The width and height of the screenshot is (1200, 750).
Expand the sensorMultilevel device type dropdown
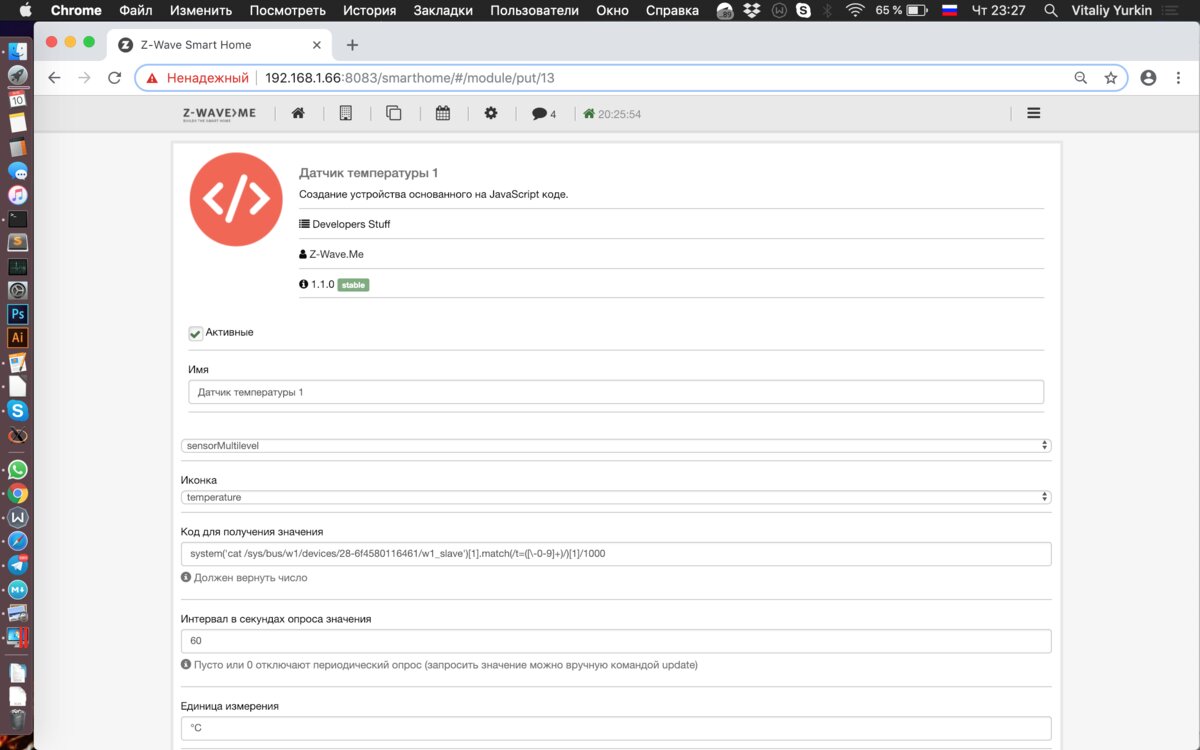(615, 446)
